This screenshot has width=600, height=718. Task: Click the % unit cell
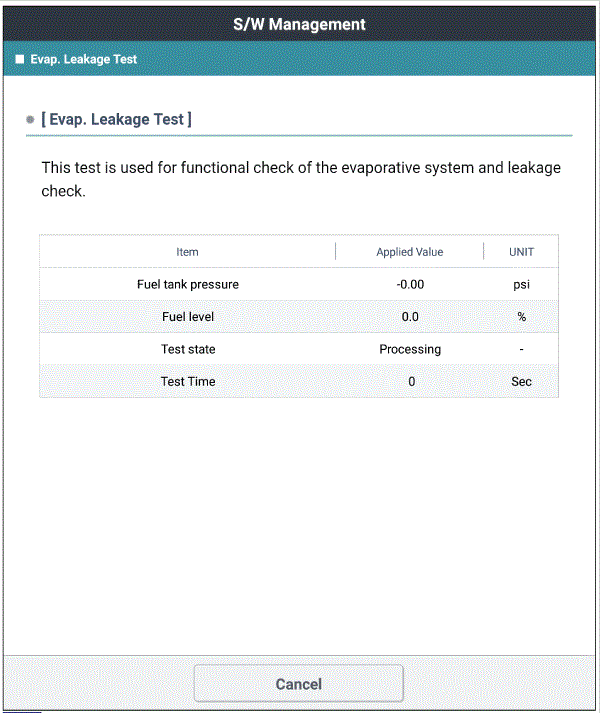click(521, 317)
